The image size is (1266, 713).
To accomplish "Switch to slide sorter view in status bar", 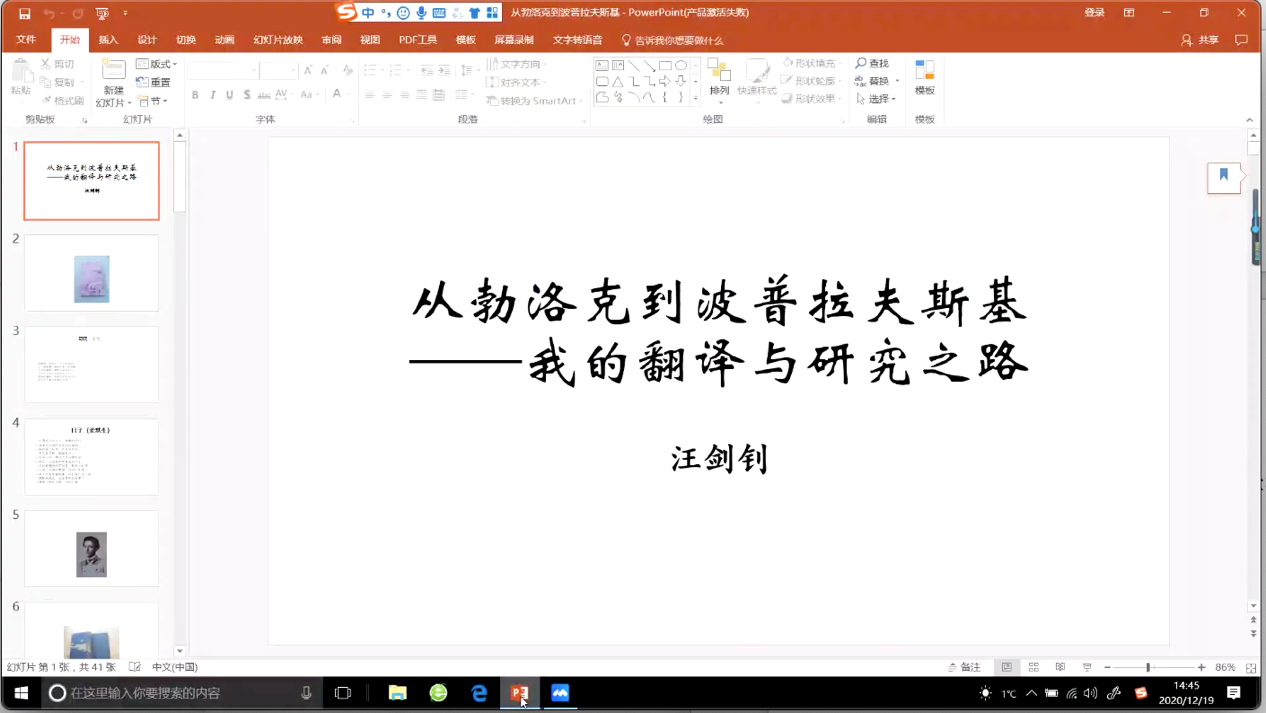I will point(1033,667).
